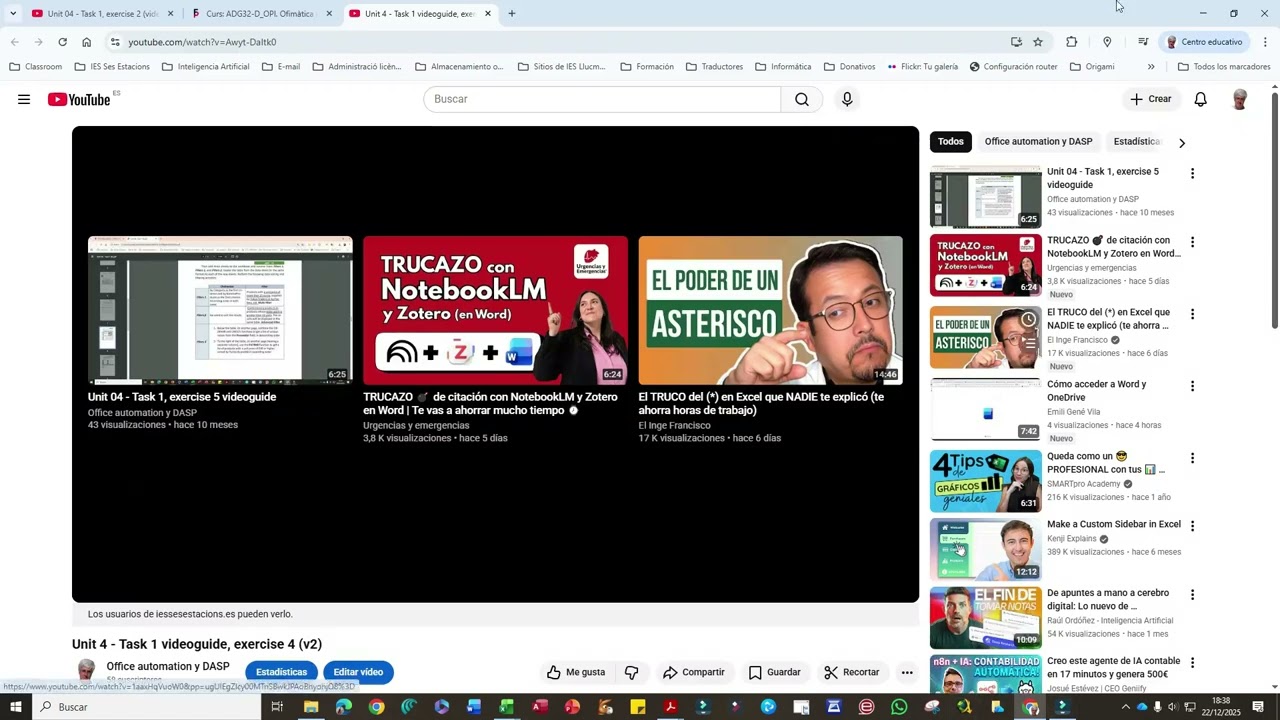Click the browser address bar URL
The height and width of the screenshot is (720, 1280).
pos(202,42)
